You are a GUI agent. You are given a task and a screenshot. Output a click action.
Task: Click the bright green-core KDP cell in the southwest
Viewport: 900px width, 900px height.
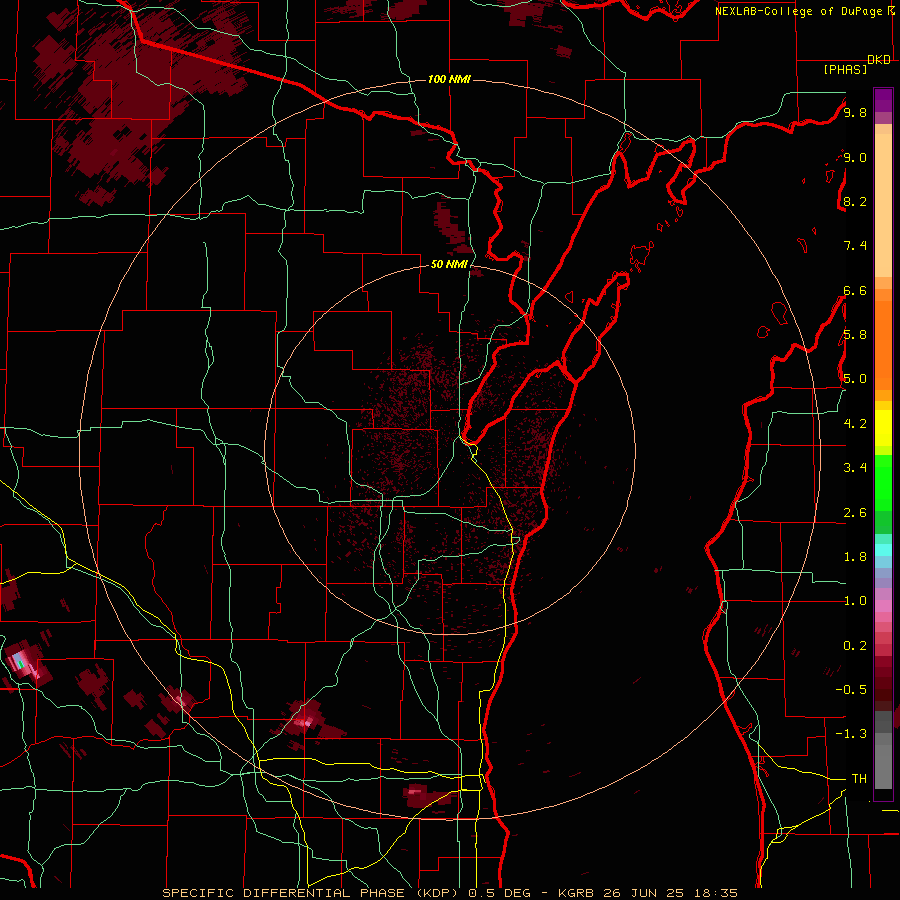tap(21, 664)
